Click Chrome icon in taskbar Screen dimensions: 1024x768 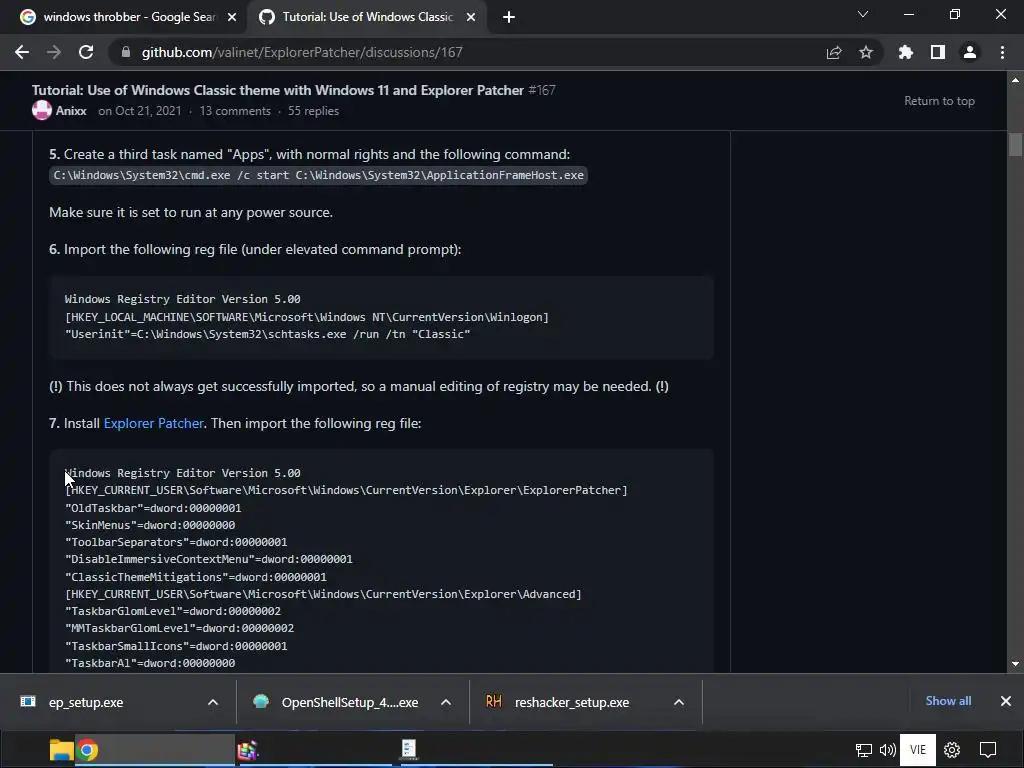(x=88, y=750)
